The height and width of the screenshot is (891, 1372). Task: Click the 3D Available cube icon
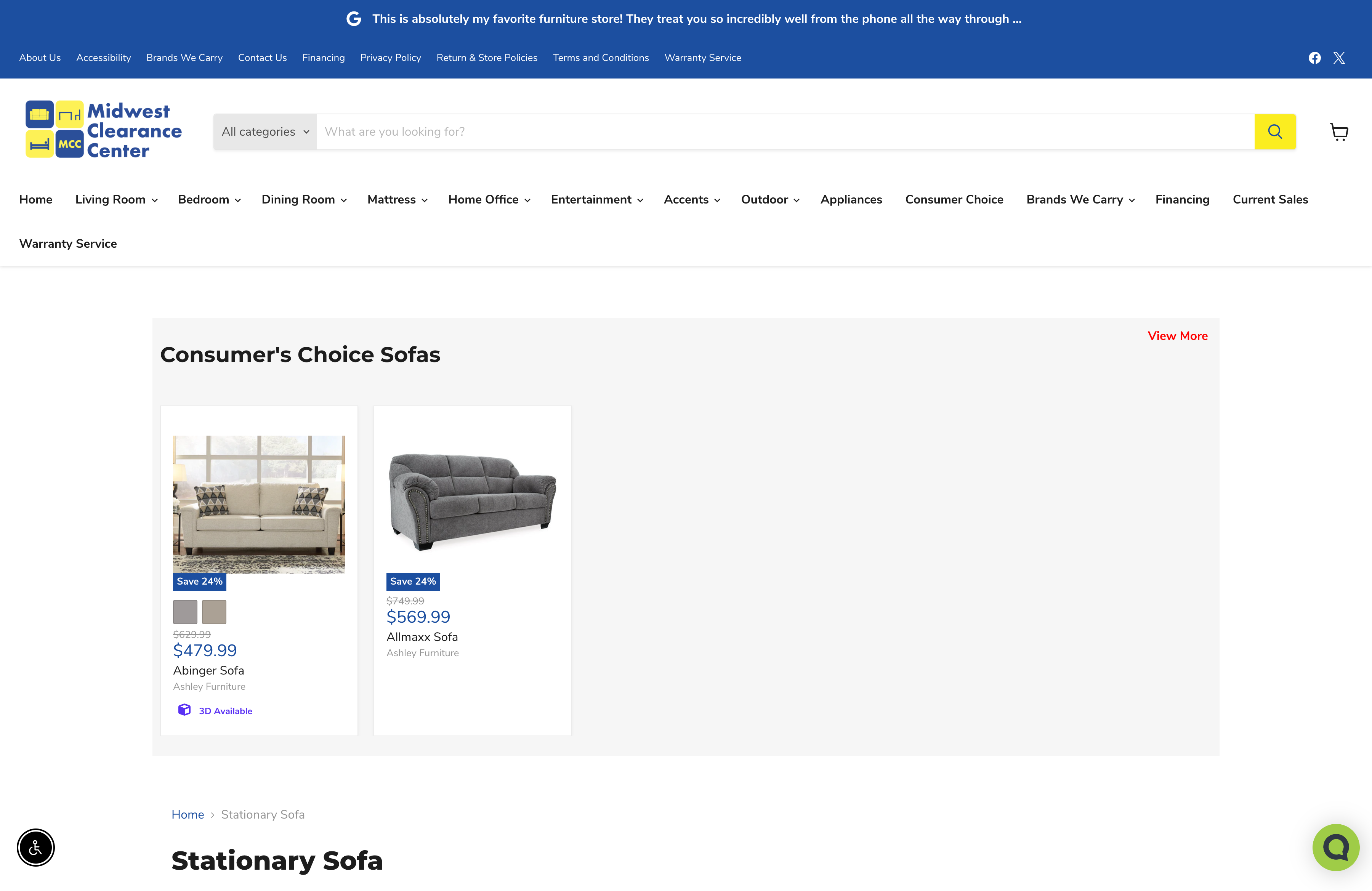tap(184, 710)
